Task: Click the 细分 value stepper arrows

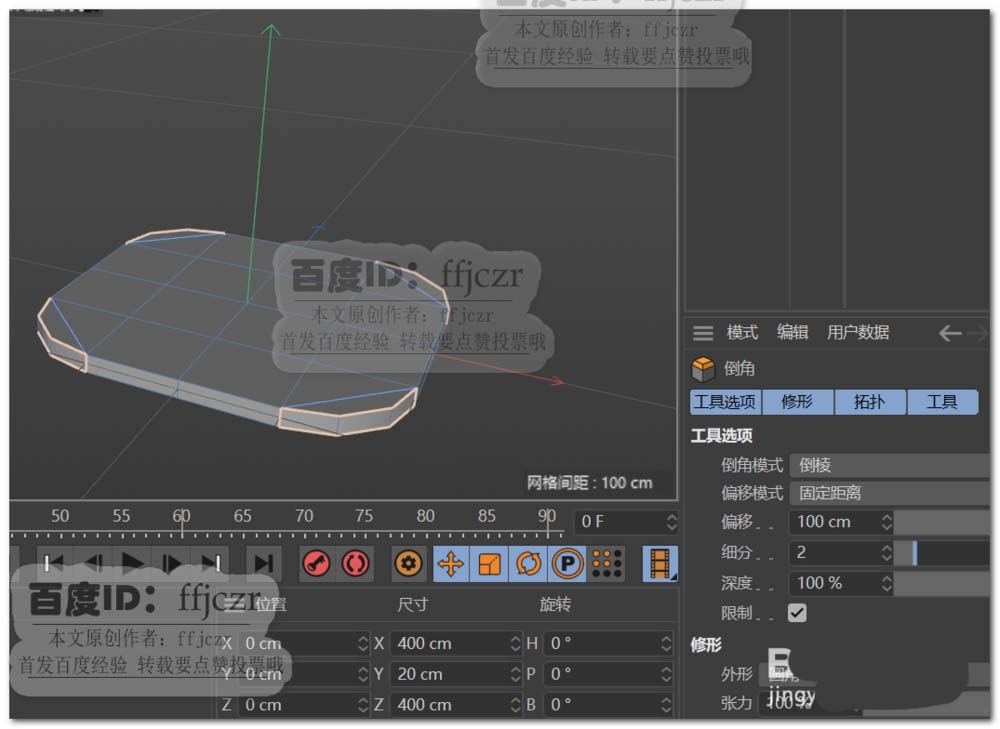Action: [886, 552]
